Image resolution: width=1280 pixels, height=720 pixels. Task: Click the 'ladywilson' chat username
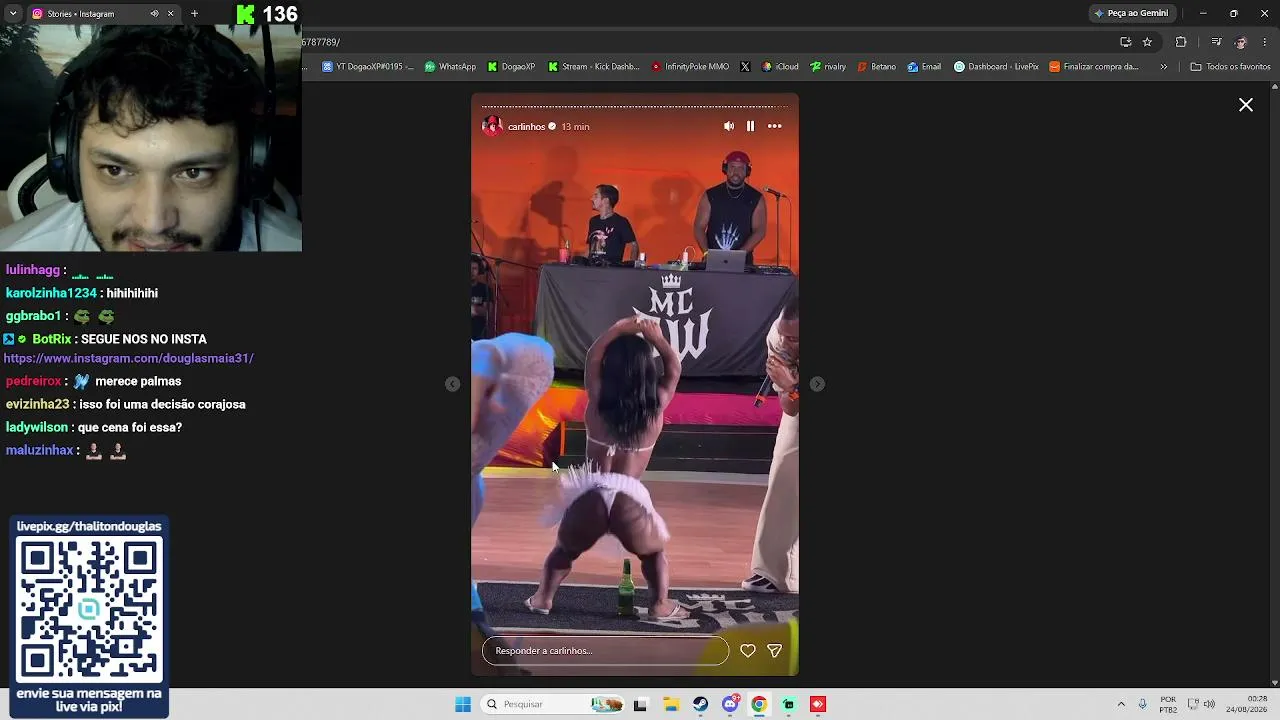tap(37, 427)
